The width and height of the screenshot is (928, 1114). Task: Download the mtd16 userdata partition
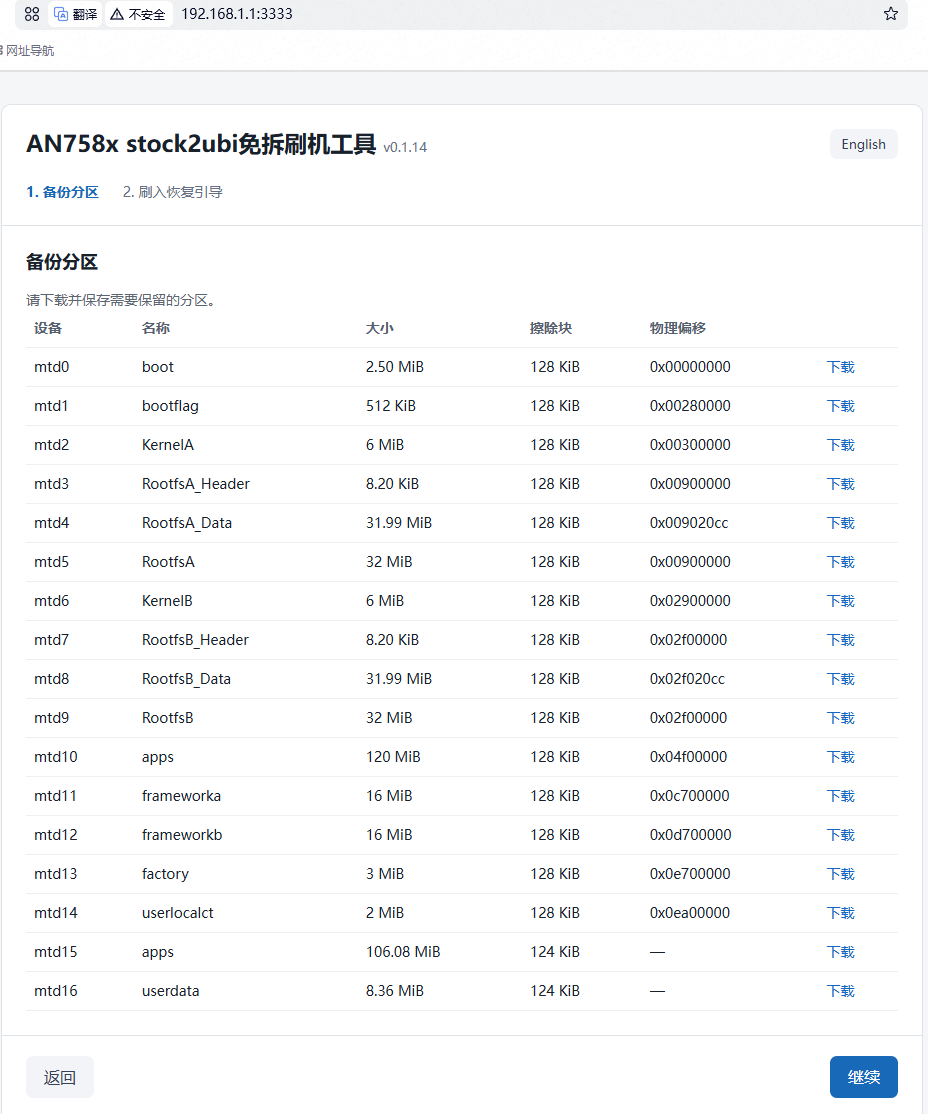click(x=841, y=992)
